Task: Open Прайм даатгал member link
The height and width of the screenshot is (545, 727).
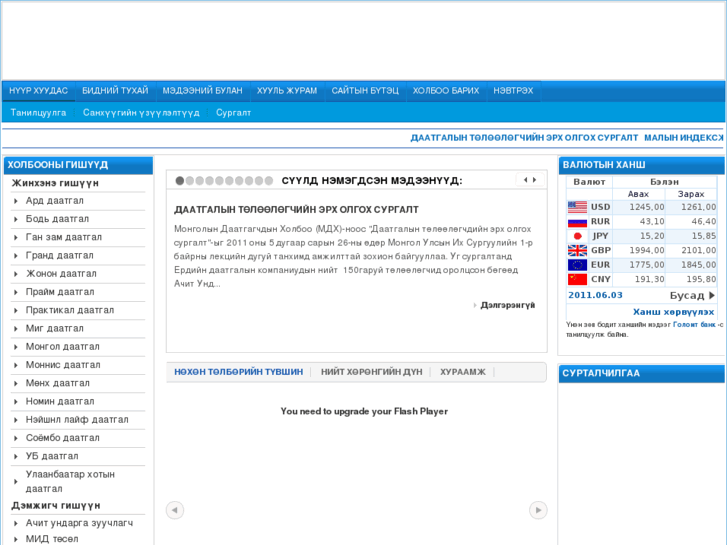Action: coord(60,292)
